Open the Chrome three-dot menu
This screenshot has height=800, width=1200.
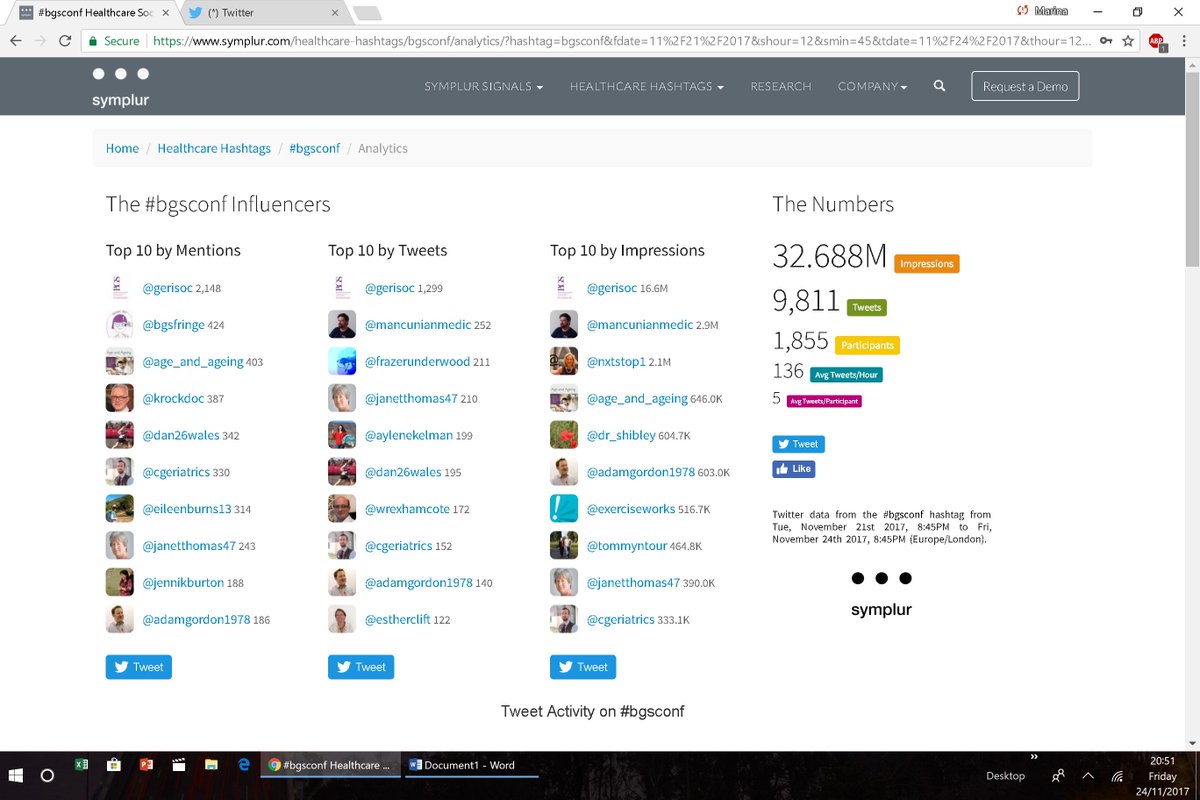1184,41
